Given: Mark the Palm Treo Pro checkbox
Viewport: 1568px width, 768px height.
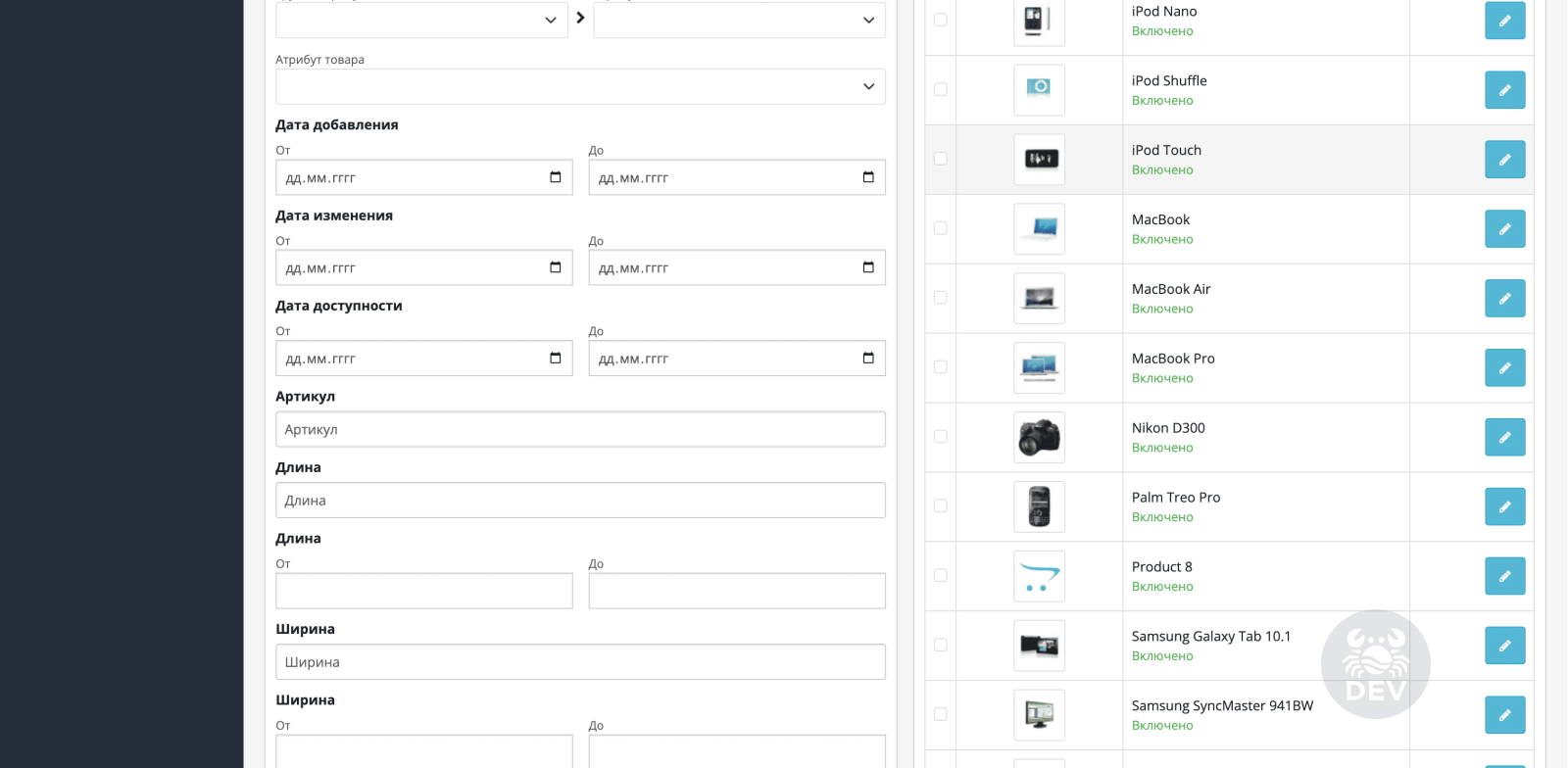Looking at the screenshot, I should point(941,506).
